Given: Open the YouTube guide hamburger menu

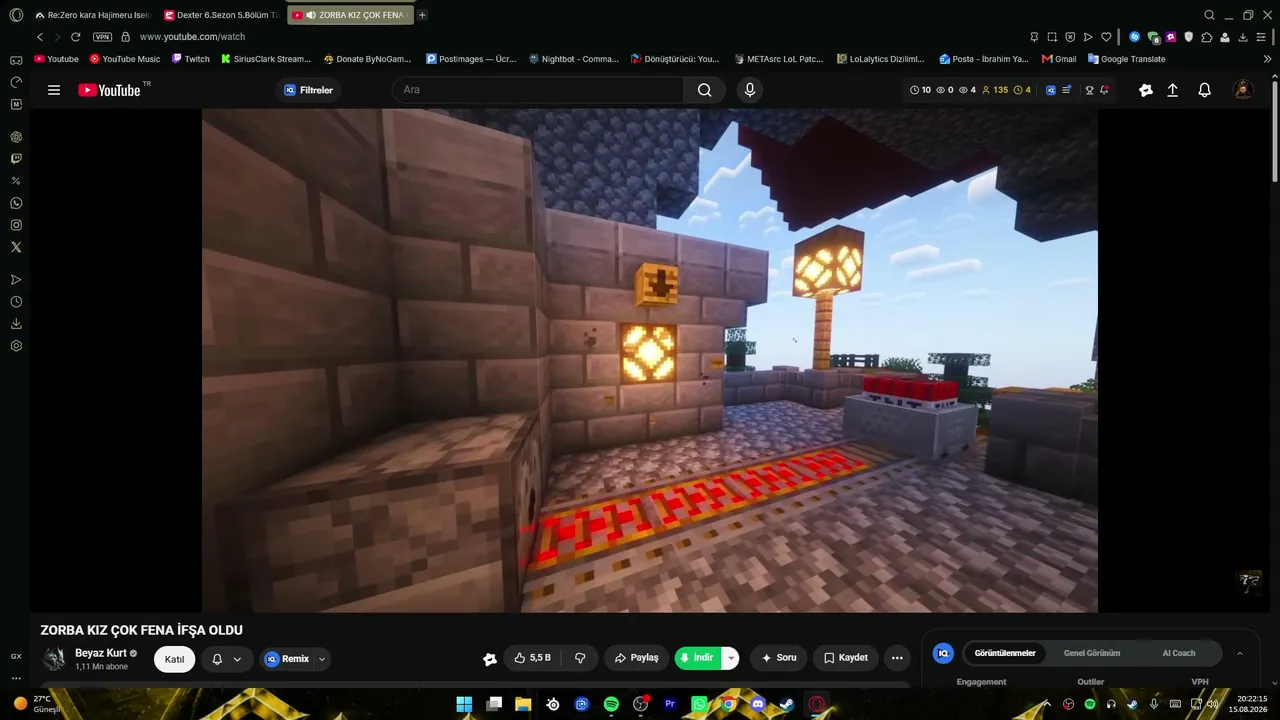Looking at the screenshot, I should tap(54, 90).
